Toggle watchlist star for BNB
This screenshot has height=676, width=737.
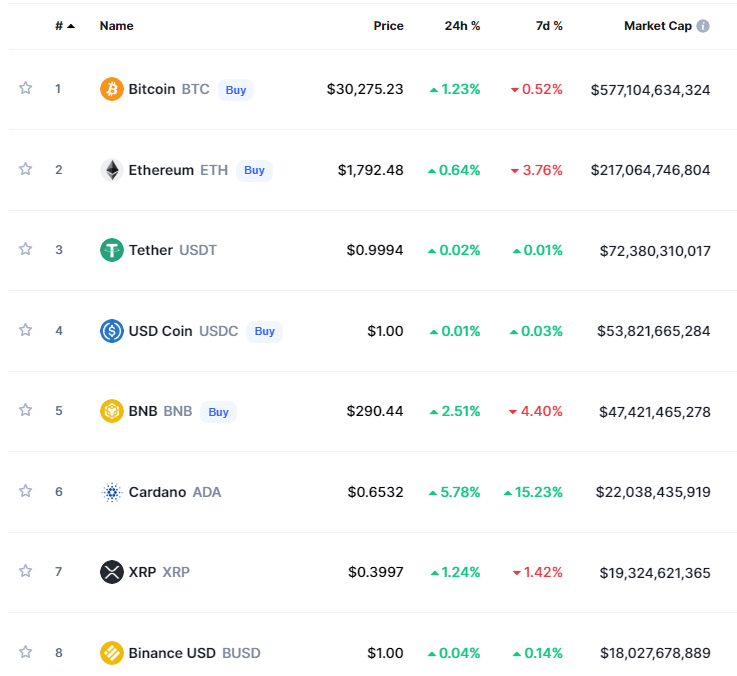(x=25, y=410)
